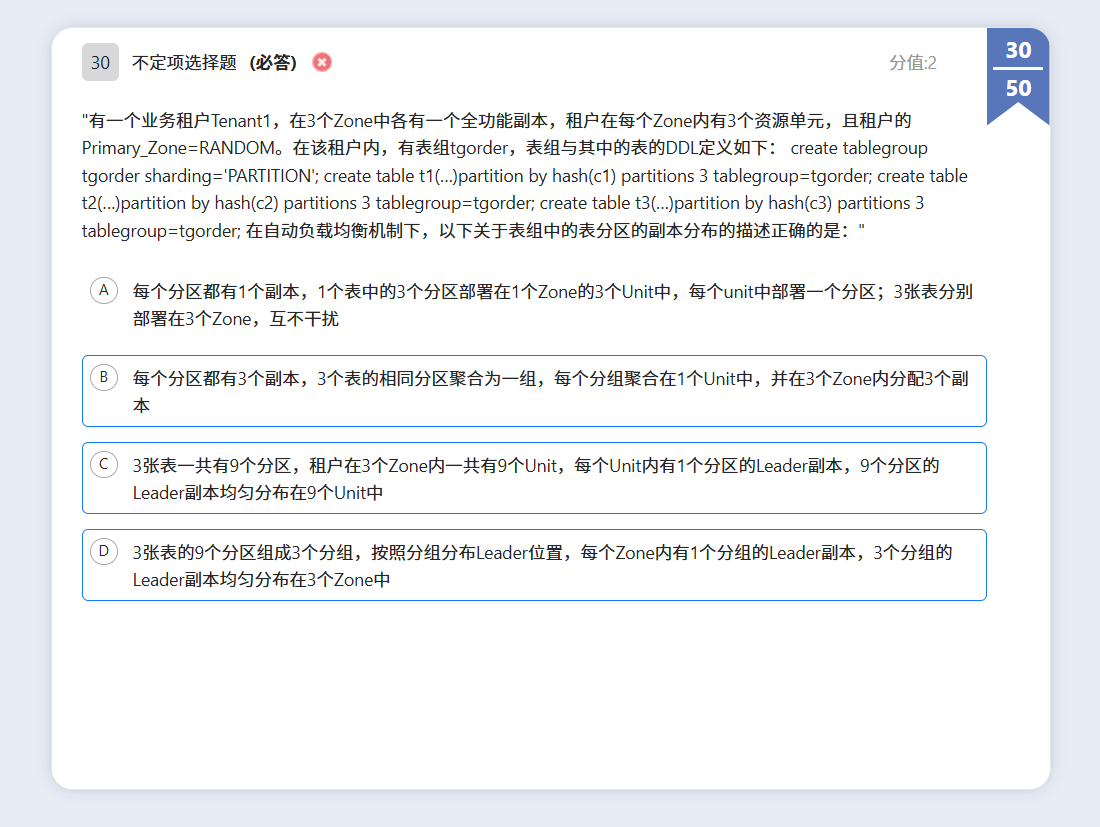
Task: Click the total 50 on the blue bookmark ribbon
Action: click(x=1018, y=88)
